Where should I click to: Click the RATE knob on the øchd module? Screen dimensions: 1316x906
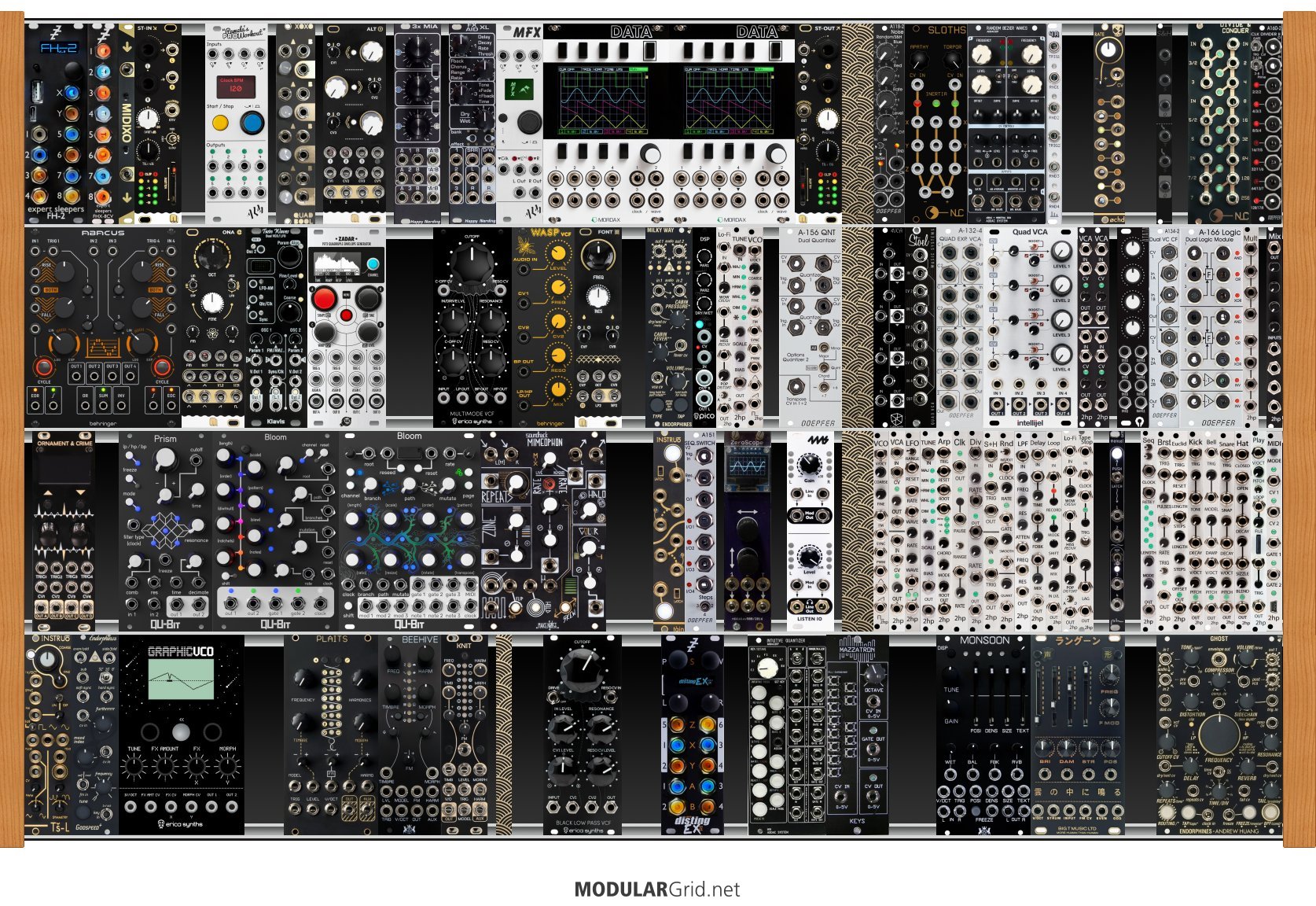(1108, 50)
